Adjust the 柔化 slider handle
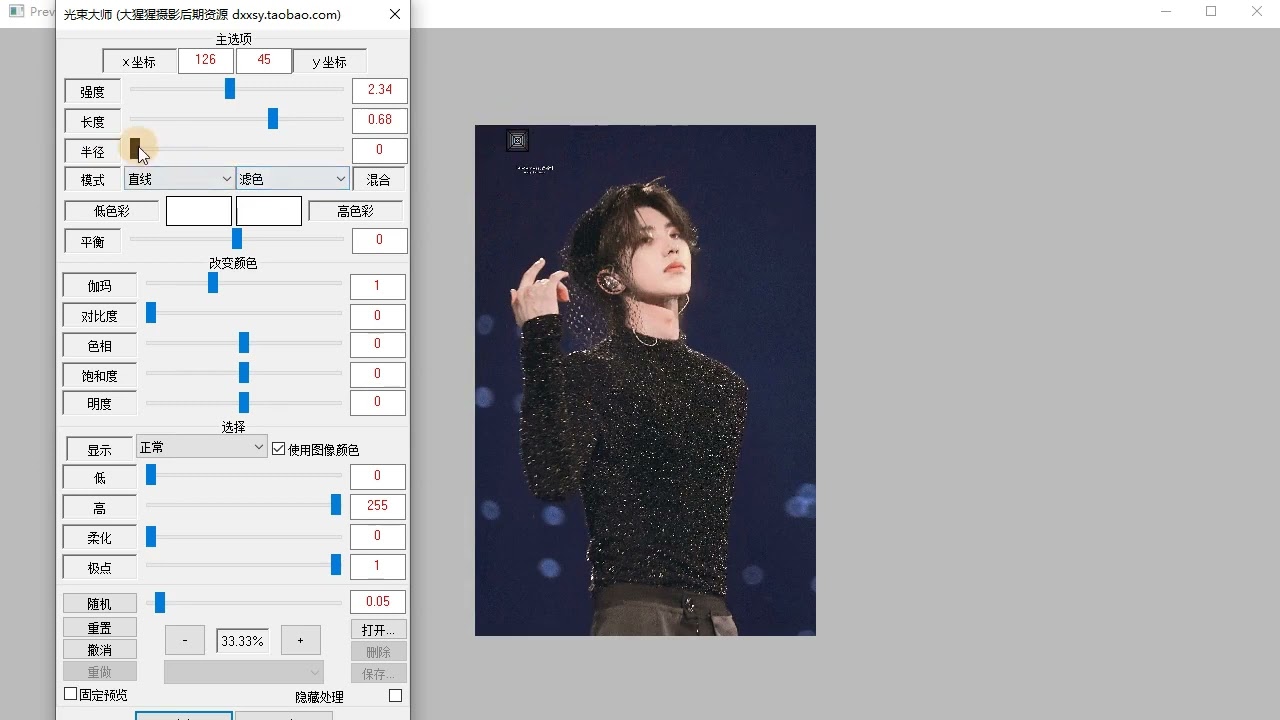This screenshot has width=1280, height=720. tap(151, 537)
